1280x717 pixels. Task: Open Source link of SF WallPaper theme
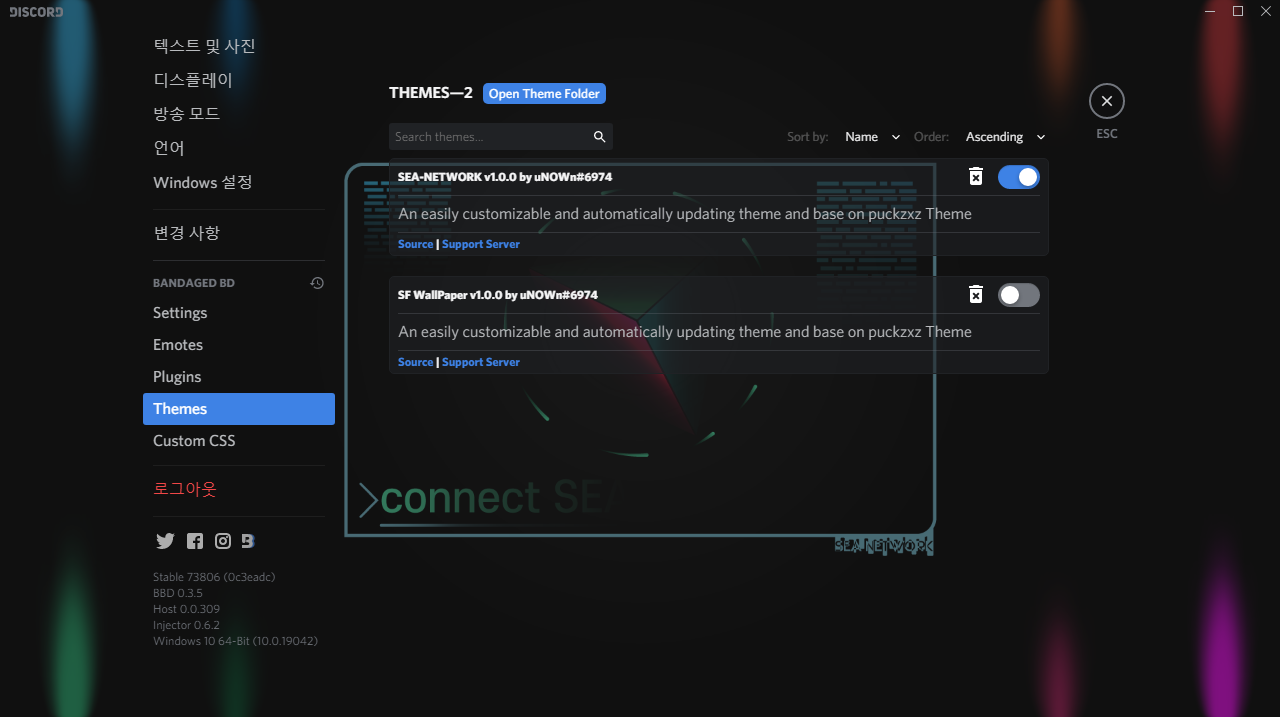click(x=415, y=362)
